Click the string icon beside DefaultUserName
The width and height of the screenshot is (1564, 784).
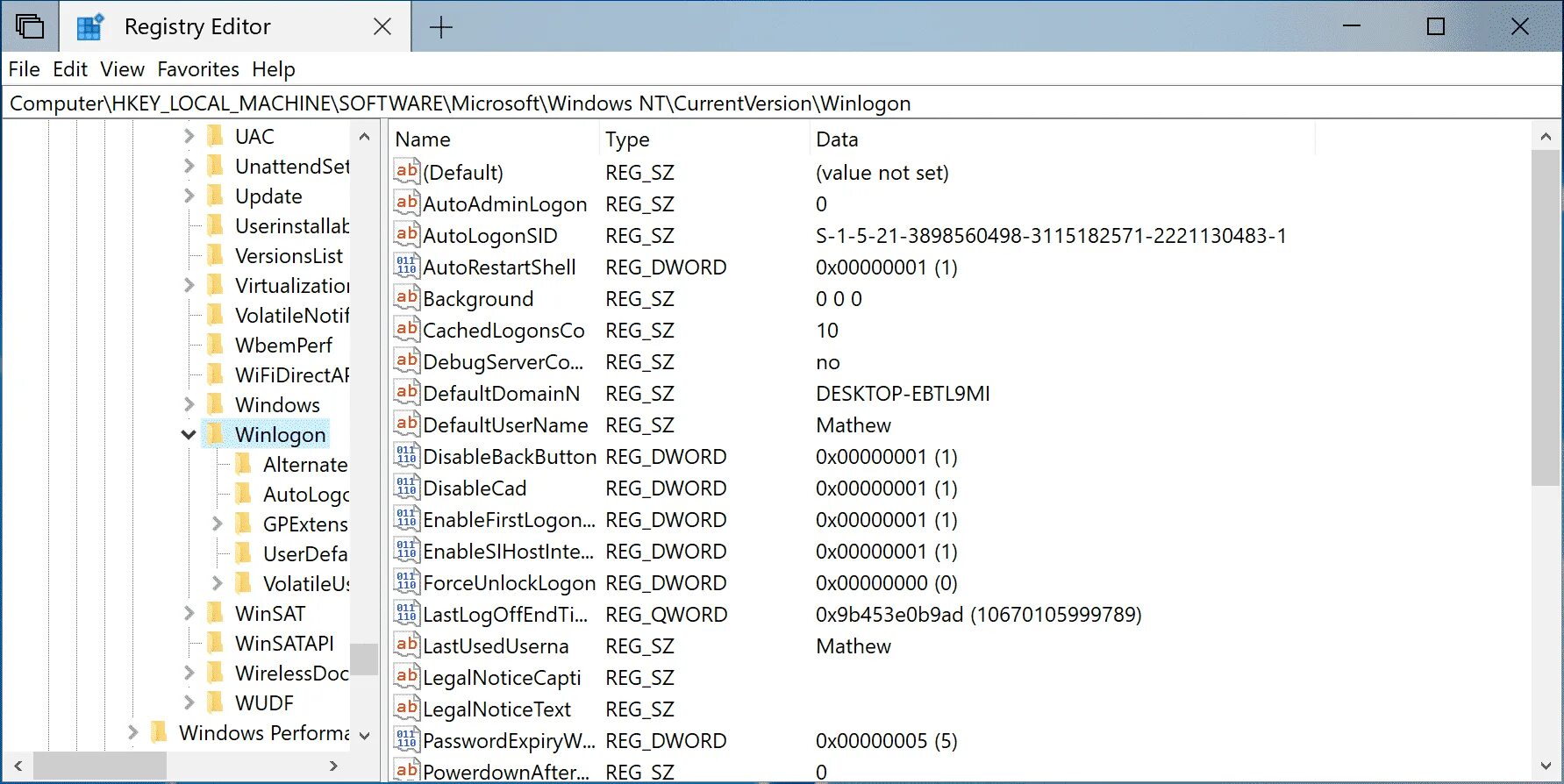[406, 424]
